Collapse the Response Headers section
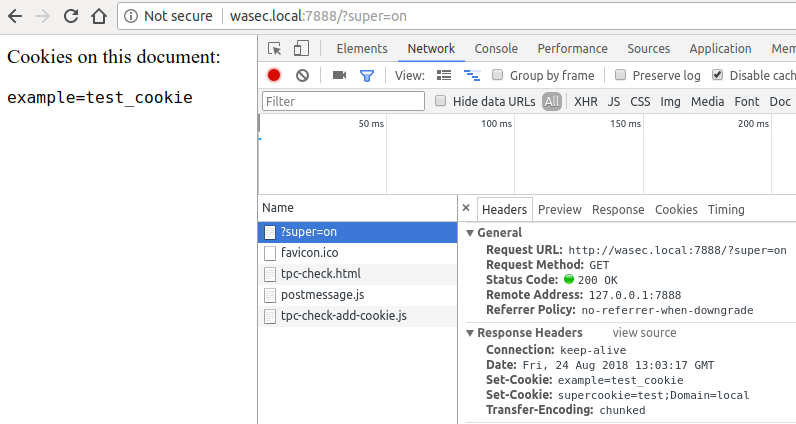This screenshot has width=796, height=424. tap(471, 333)
